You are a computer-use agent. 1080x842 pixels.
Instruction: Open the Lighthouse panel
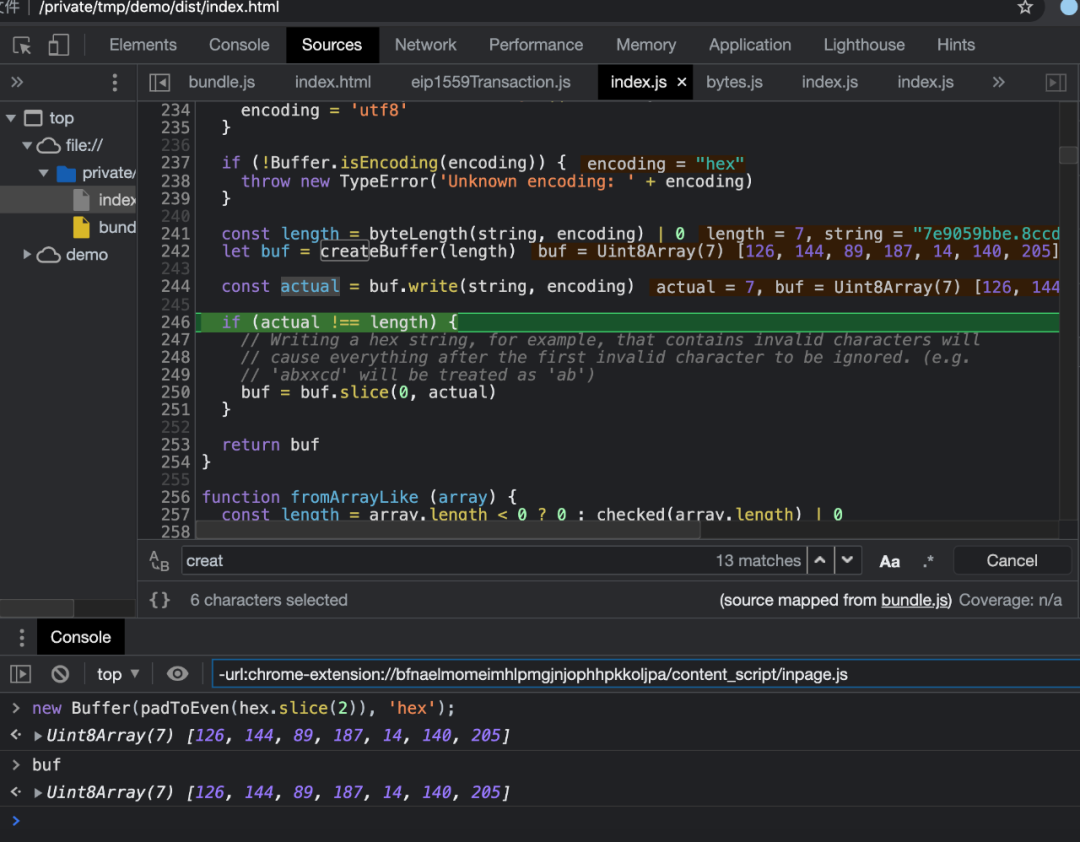(864, 45)
